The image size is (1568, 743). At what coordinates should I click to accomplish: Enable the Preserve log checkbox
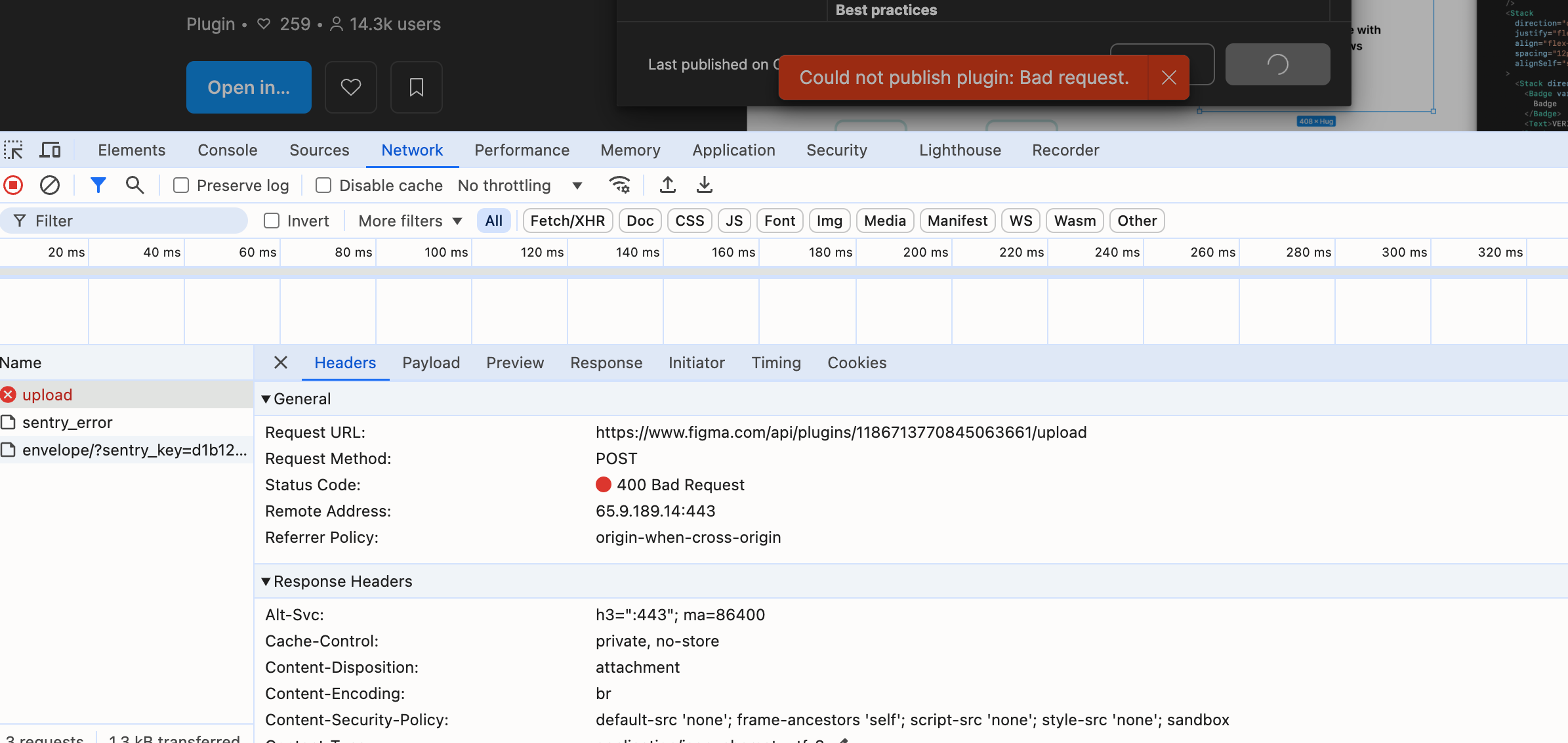point(181,186)
